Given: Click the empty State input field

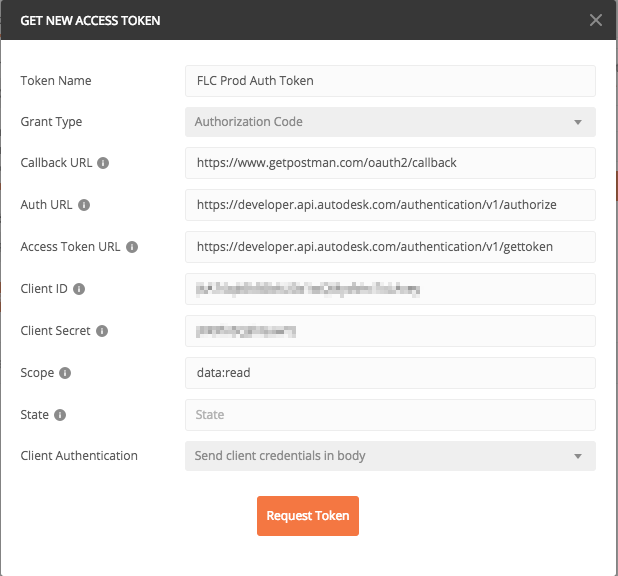Looking at the screenshot, I should 390,415.
